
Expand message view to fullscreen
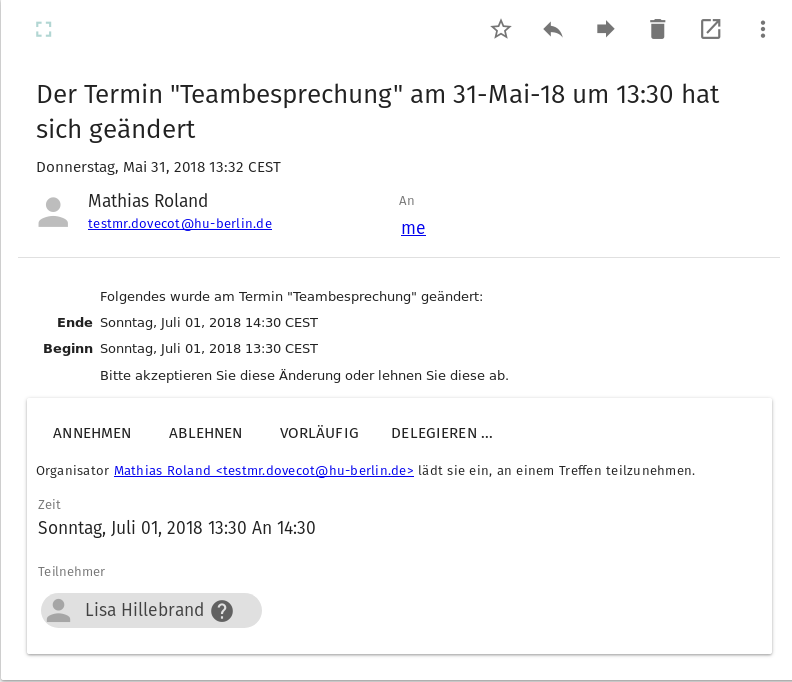43,29
